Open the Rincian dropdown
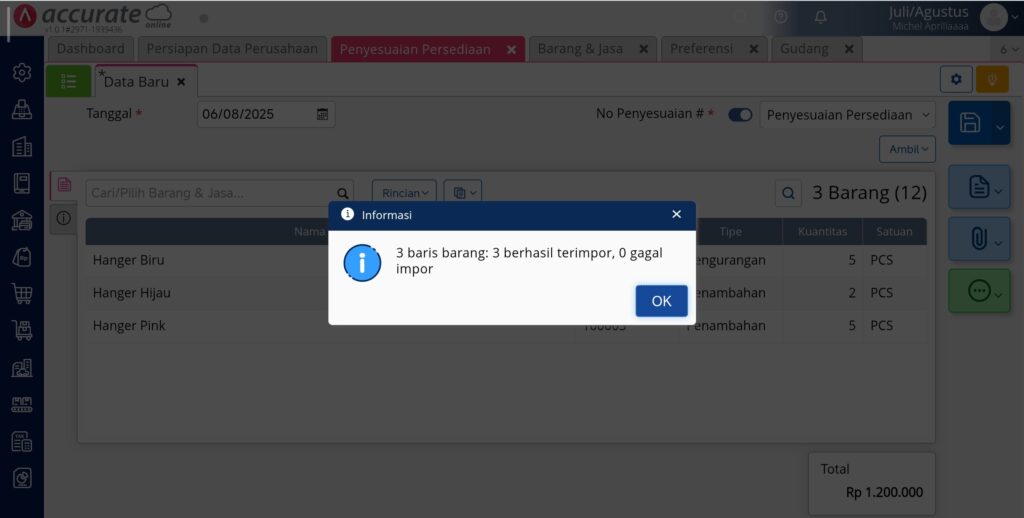 tap(404, 193)
